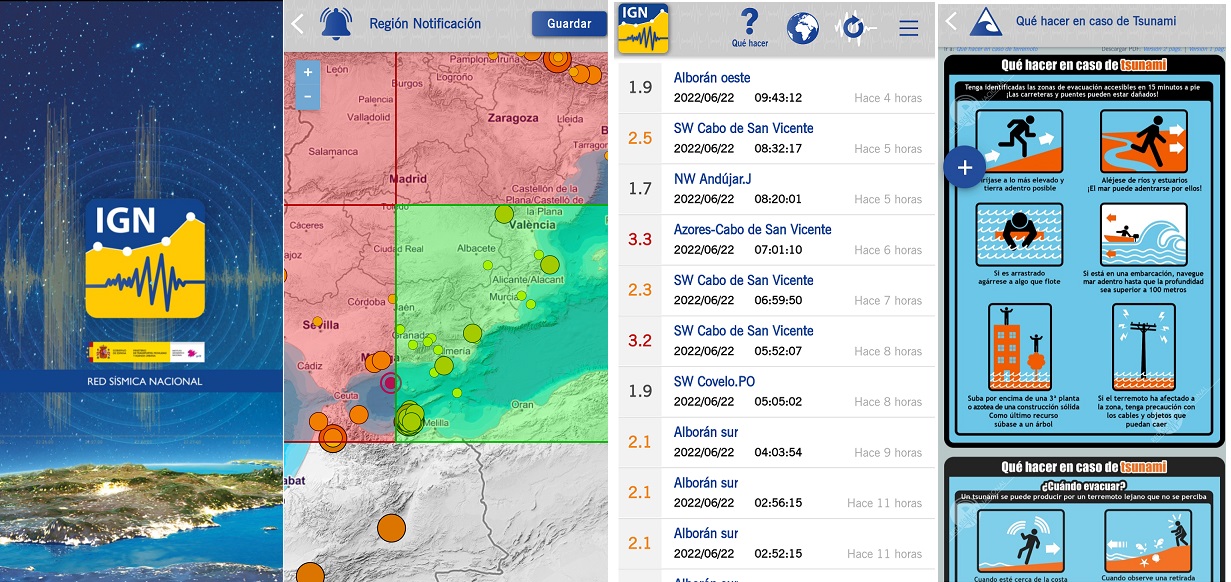Tap the 'Región Notificación' title
The image size is (1231, 582).
click(425, 24)
